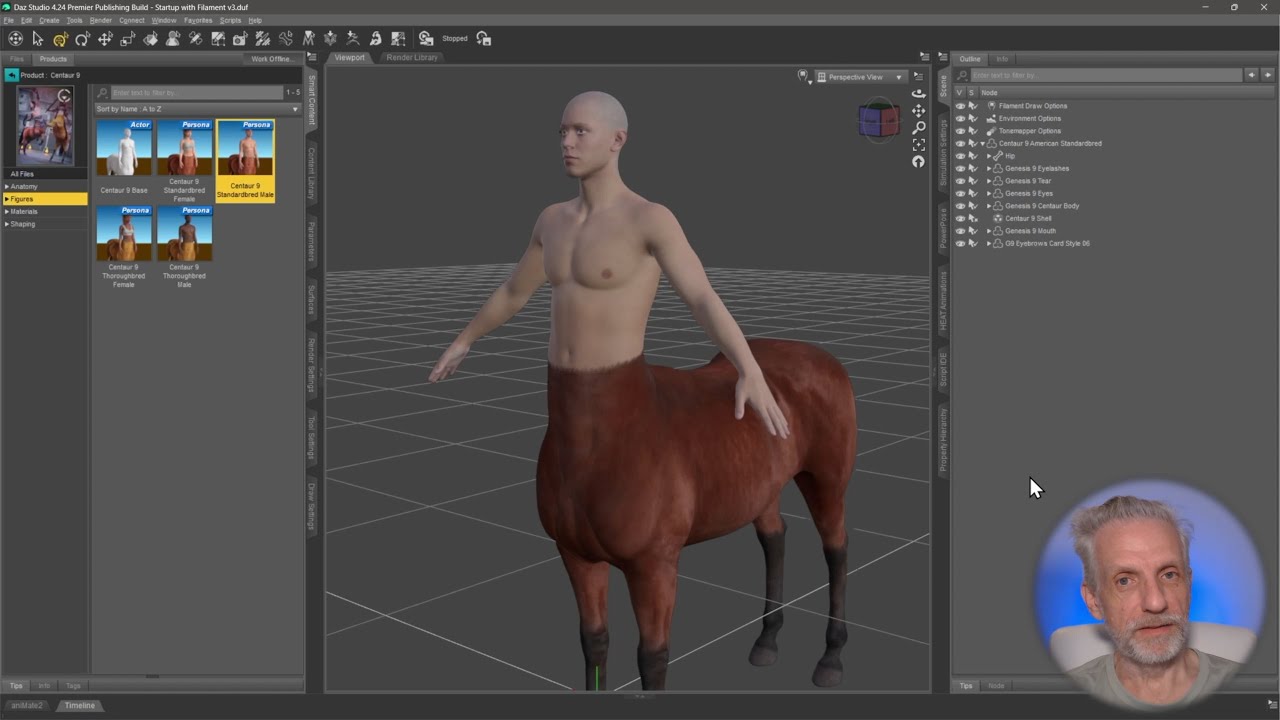Click the Scene pane filter text field

point(1105,75)
